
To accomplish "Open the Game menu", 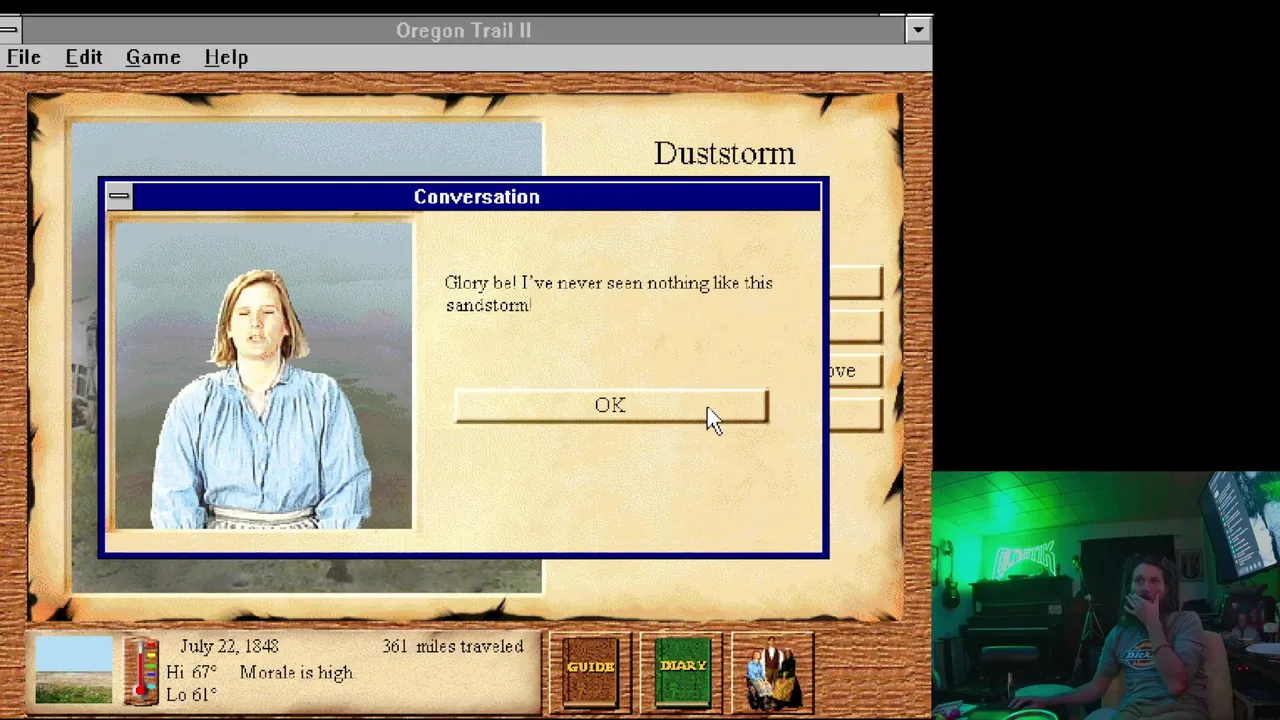I will click(x=153, y=57).
